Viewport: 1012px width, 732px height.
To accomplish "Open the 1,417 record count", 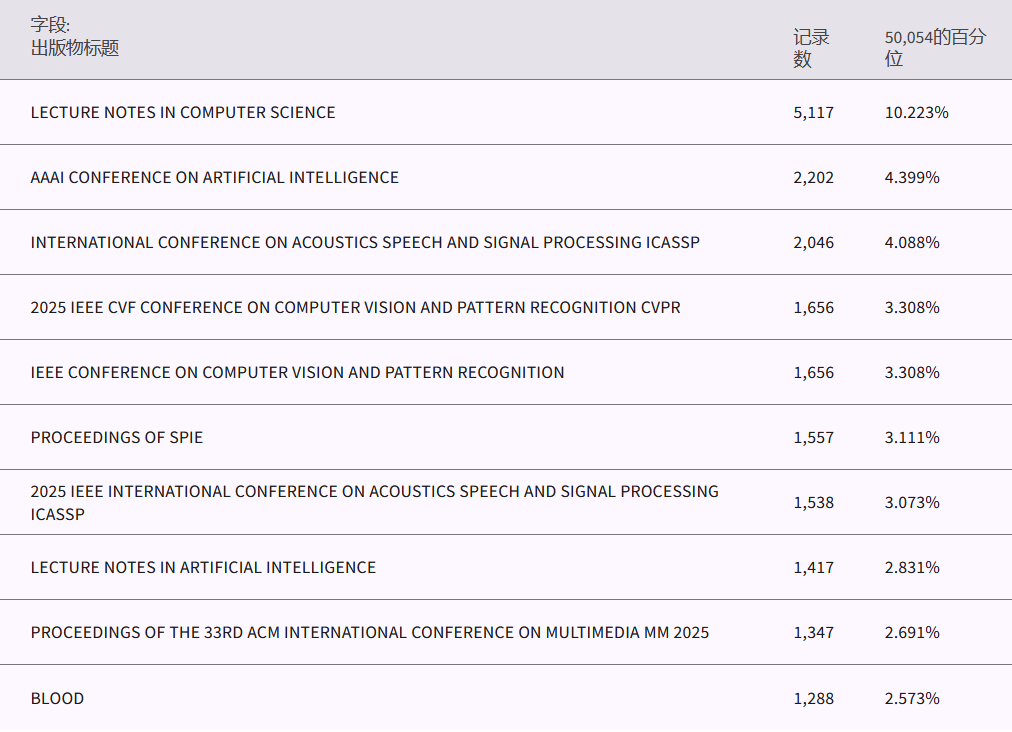I will (x=813, y=568).
